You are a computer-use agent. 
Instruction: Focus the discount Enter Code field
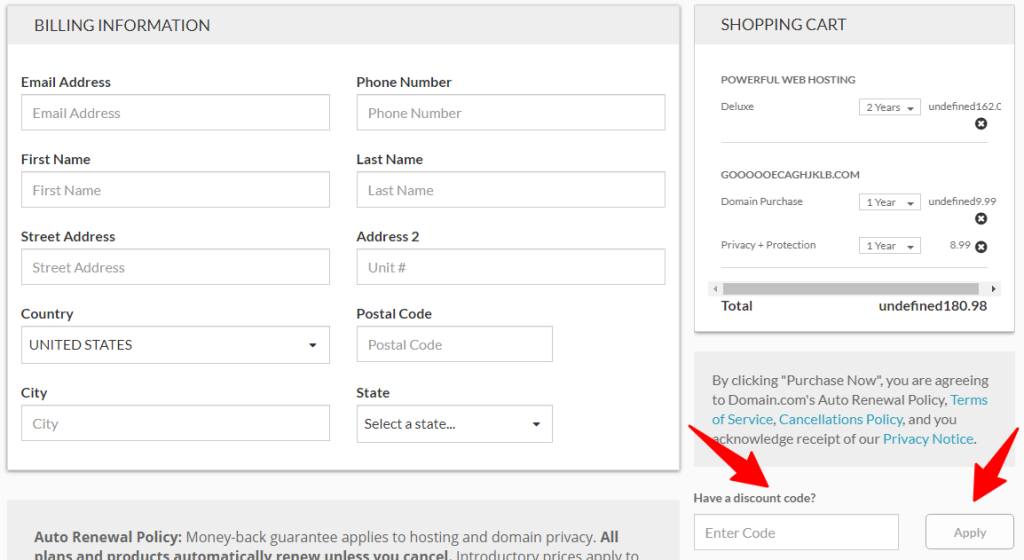(x=796, y=533)
